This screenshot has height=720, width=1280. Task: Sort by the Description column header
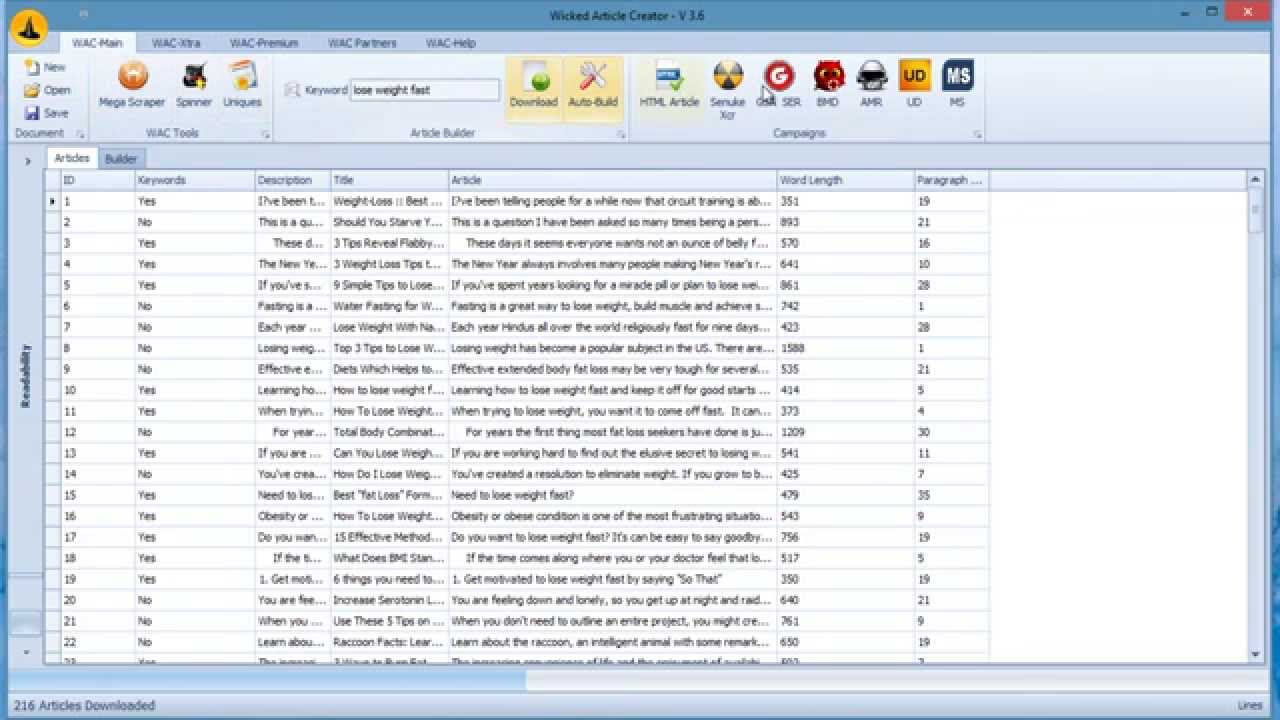[293, 180]
